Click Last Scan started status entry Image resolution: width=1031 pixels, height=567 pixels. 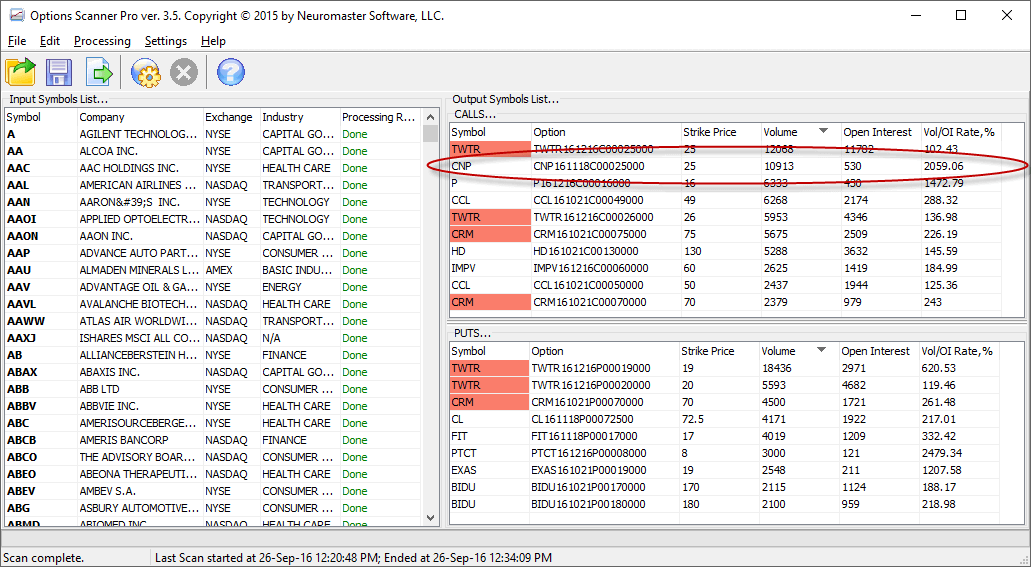pyautogui.click(x=353, y=558)
